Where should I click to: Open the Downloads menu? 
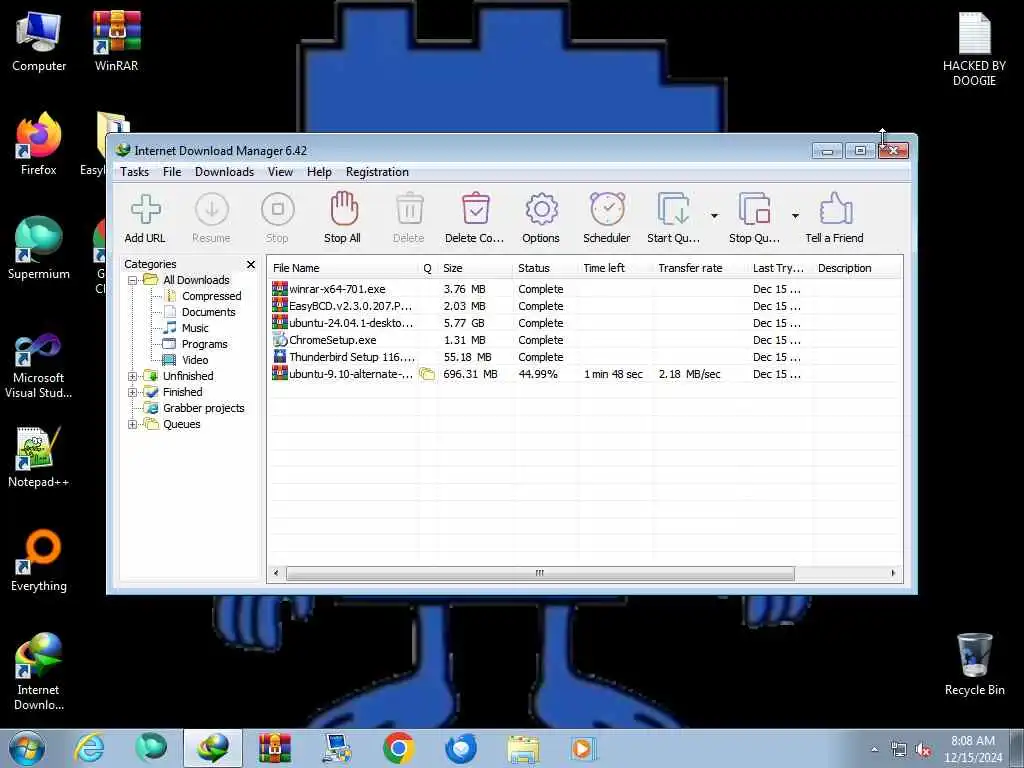[224, 172]
